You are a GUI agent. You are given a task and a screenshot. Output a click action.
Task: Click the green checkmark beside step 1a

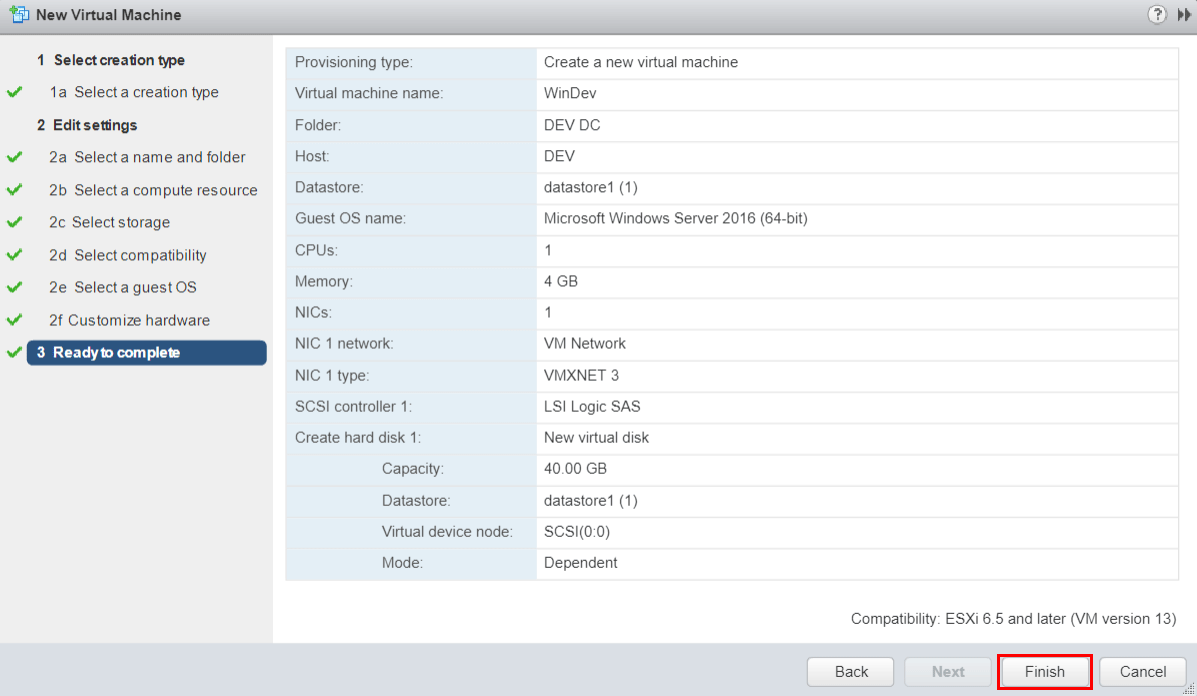[x=15, y=92]
